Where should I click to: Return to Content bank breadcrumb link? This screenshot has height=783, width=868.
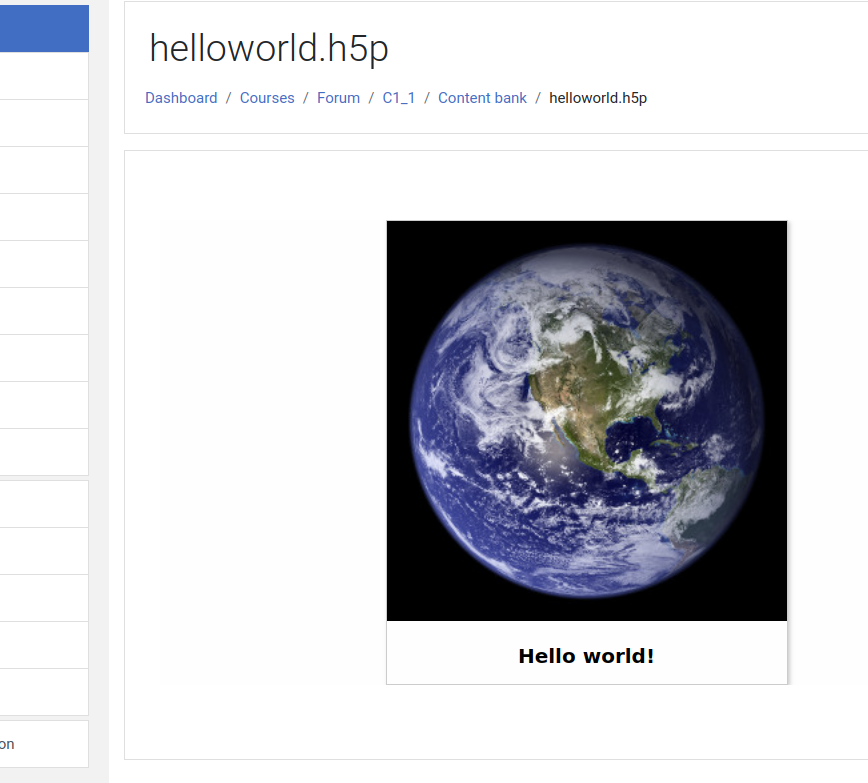click(482, 98)
